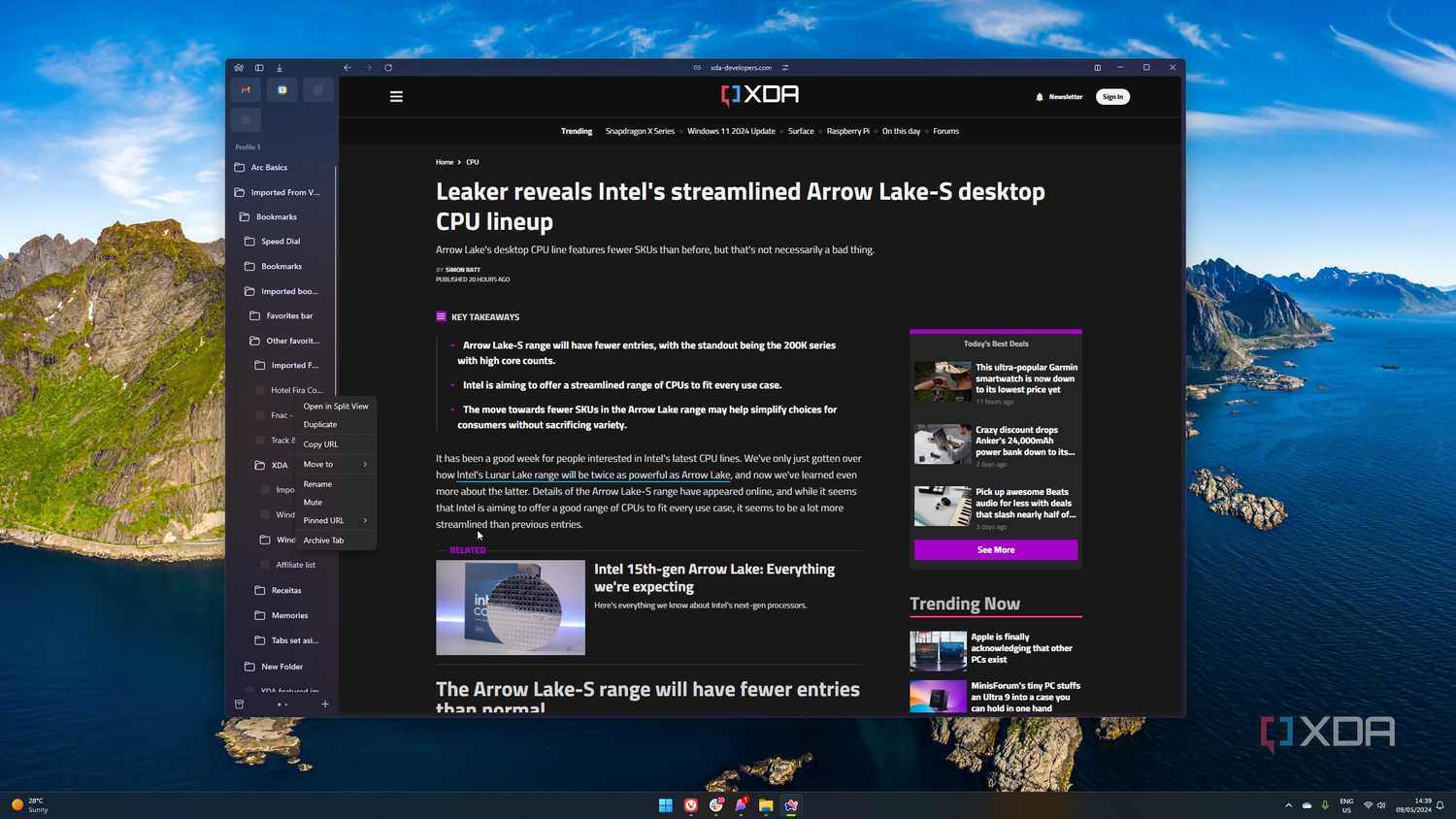Open site controls icon after the URL
This screenshot has height=819, width=1456.
[x=785, y=68]
